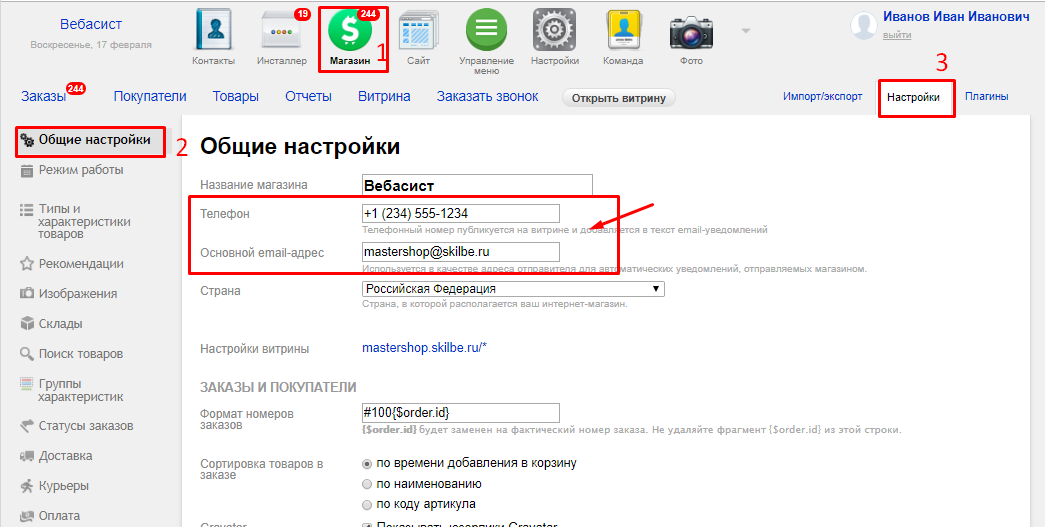Open the Настройки tab in shop

point(913,97)
